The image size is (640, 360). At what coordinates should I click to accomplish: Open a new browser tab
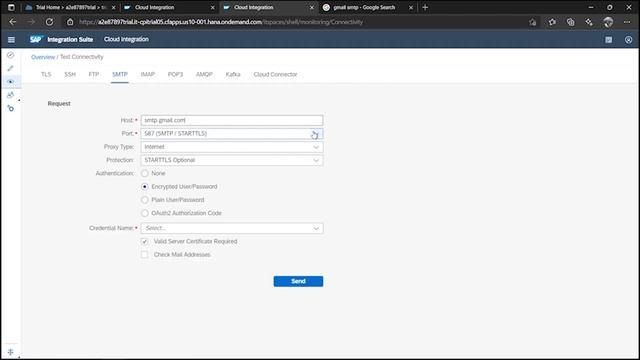tap(425, 7)
